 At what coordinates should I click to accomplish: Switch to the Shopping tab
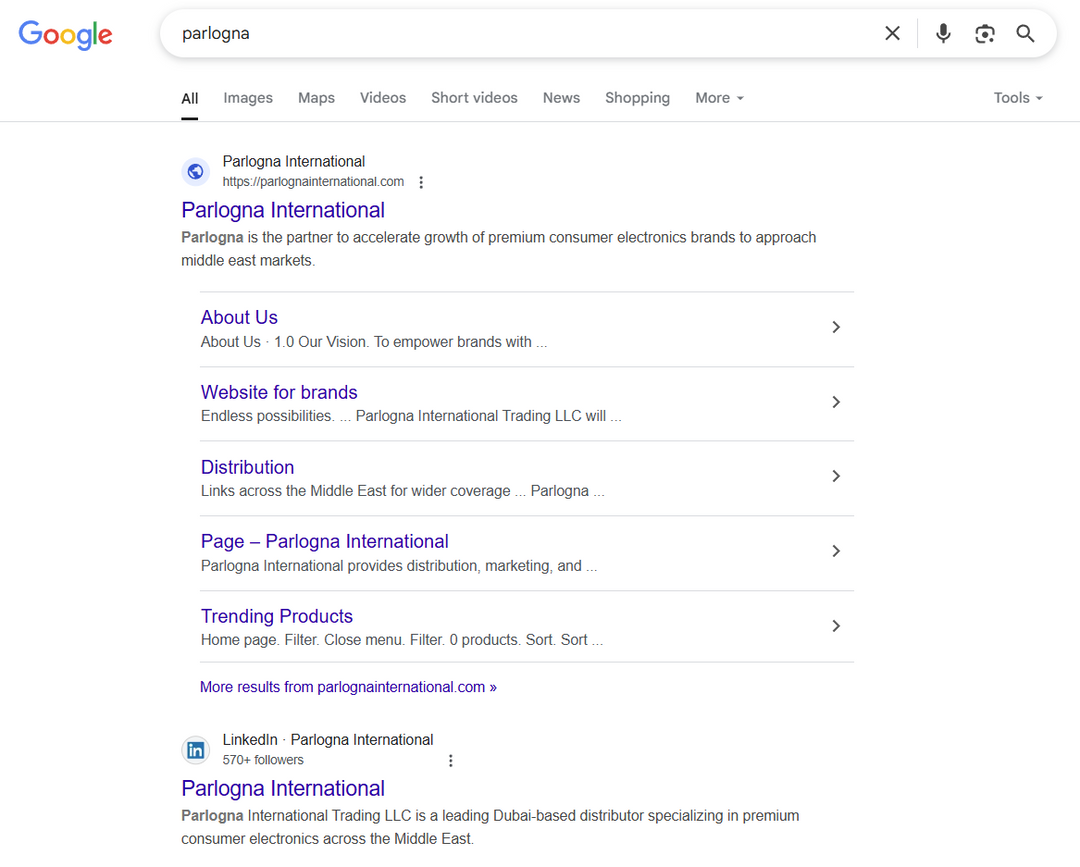[x=637, y=98]
